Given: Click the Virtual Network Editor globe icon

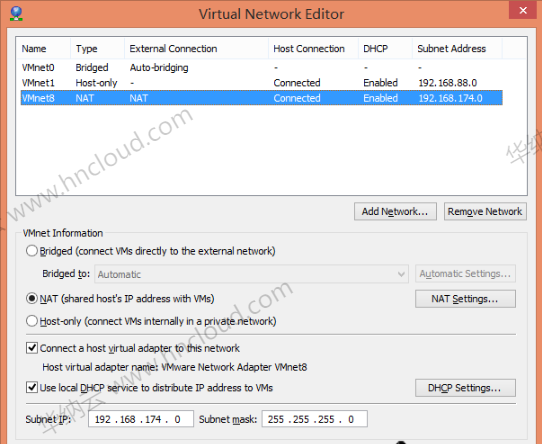Looking at the screenshot, I should pos(16,13).
